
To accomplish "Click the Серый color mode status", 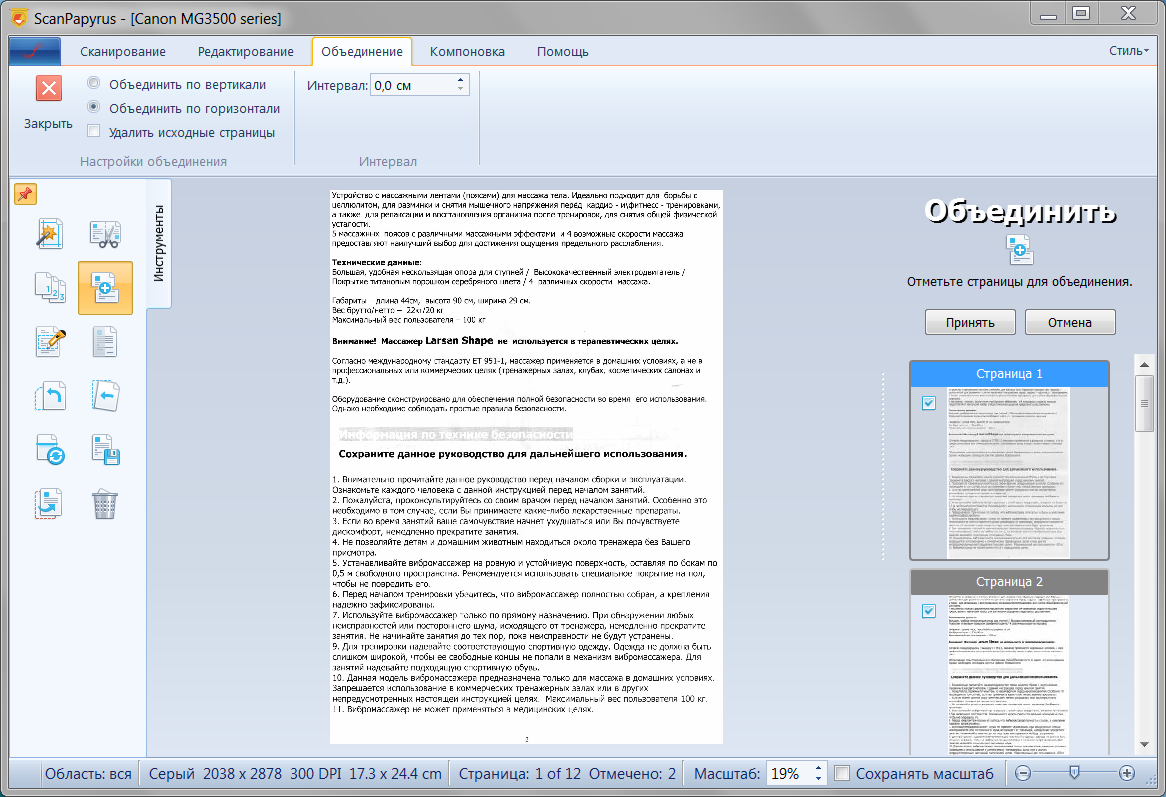I will point(172,773).
